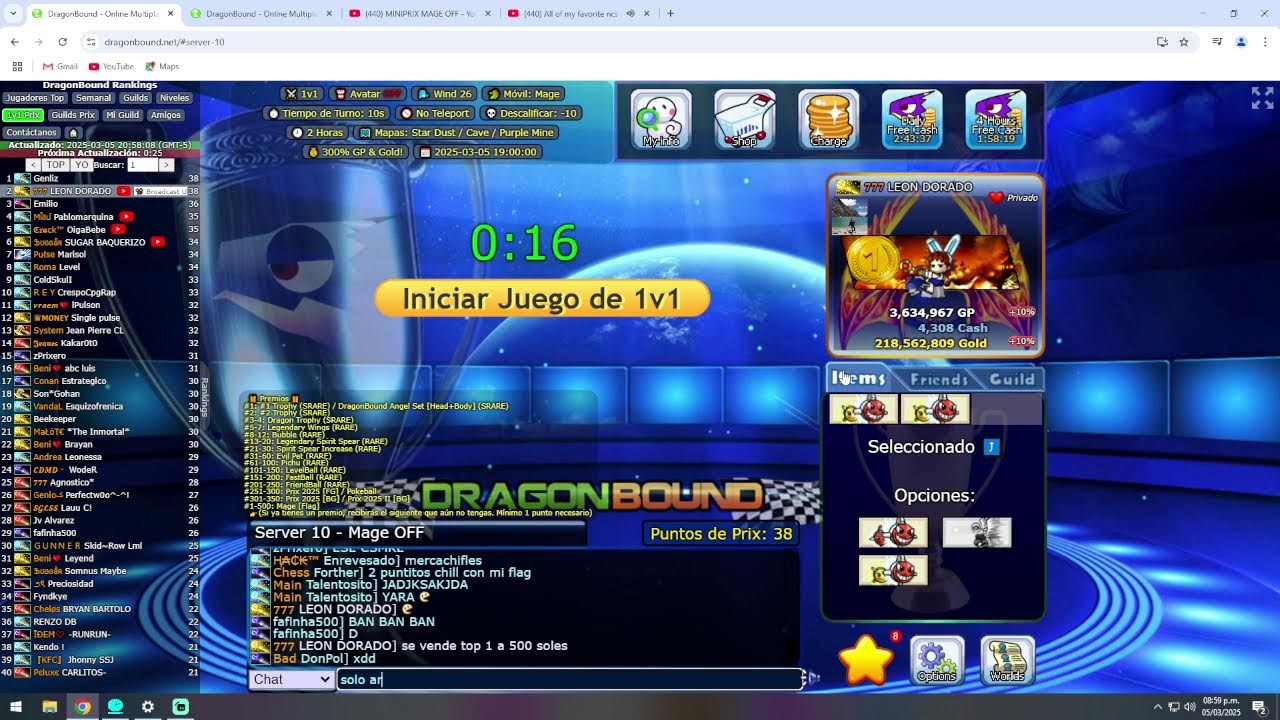This screenshot has height=720, width=1280.
Task: Click the home icon in rankings panel
Action: tap(73, 132)
